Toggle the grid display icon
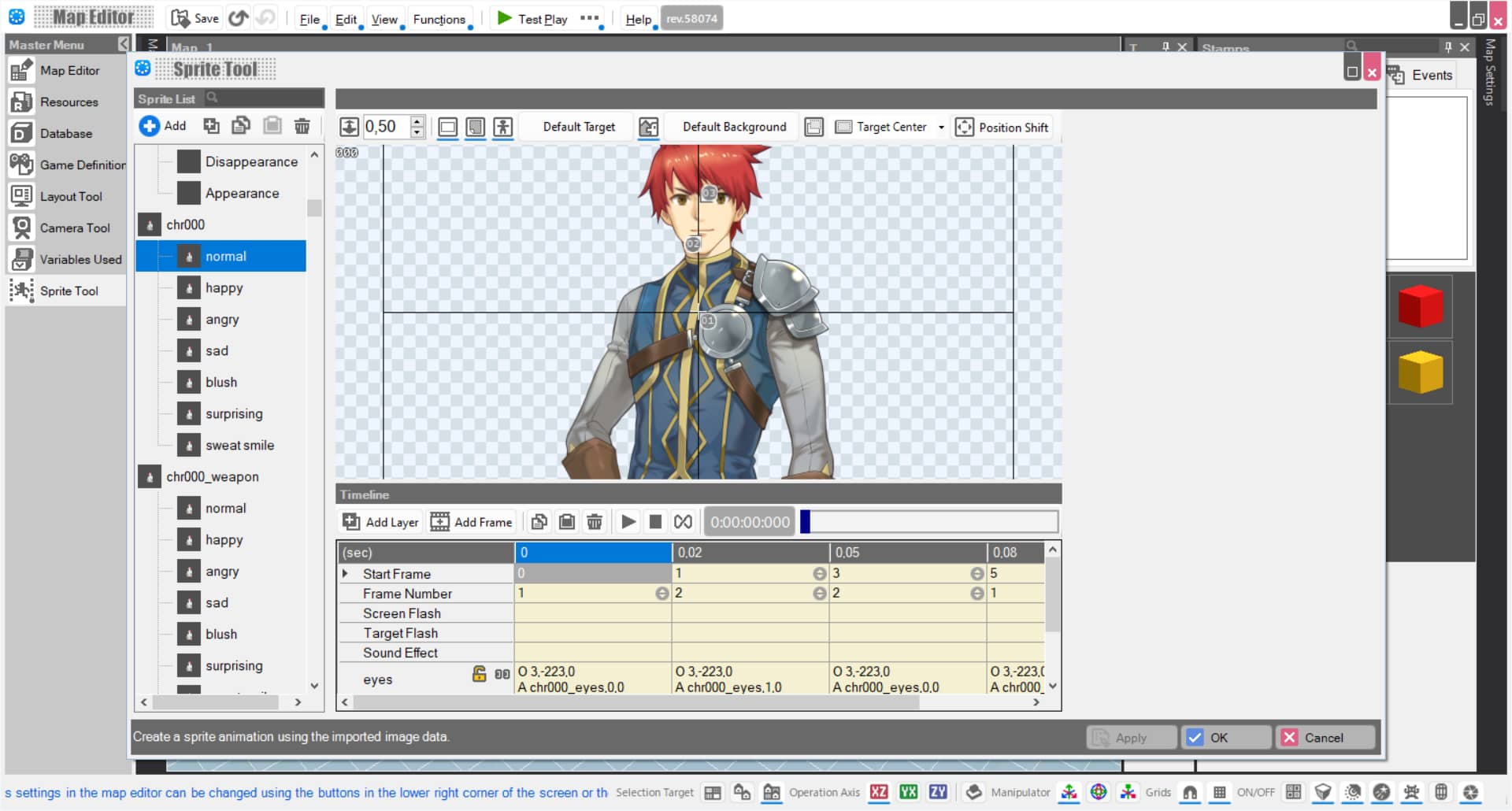Image resolution: width=1512 pixels, height=811 pixels. 1219,792
